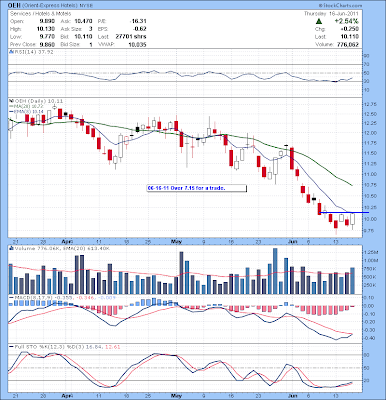Click the 27701 shrs last trade size

[131, 37]
